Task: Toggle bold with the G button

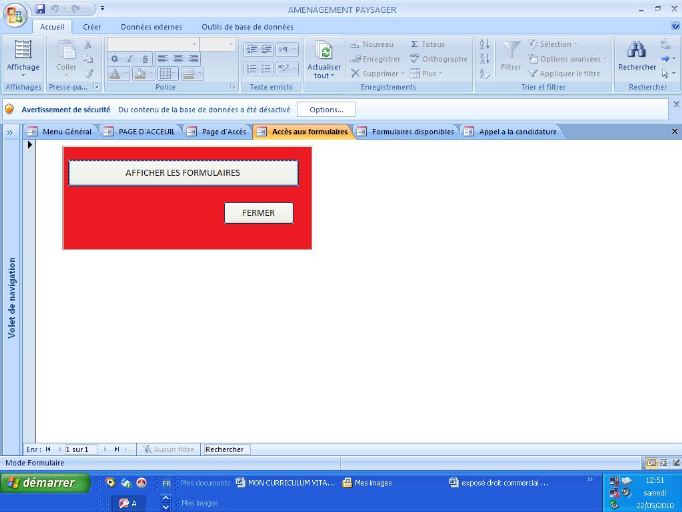Action: (114, 59)
